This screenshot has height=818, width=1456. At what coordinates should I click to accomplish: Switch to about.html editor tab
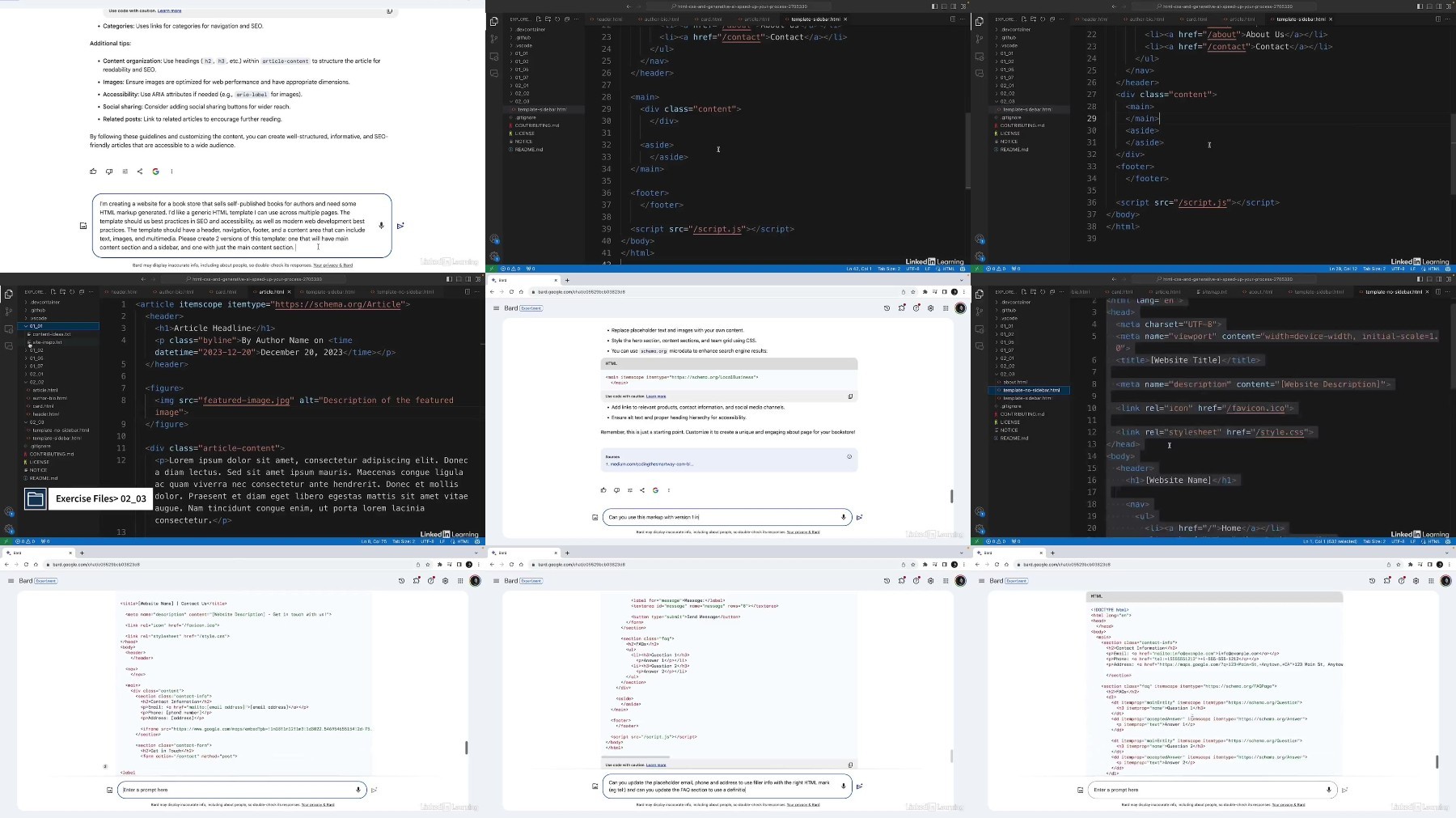1259,292
